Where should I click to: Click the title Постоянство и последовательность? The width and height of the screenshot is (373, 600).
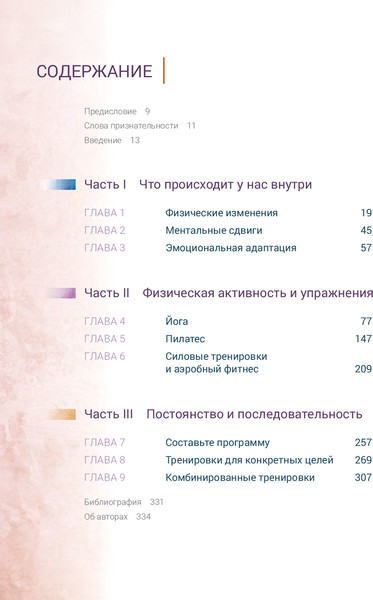tap(254, 414)
